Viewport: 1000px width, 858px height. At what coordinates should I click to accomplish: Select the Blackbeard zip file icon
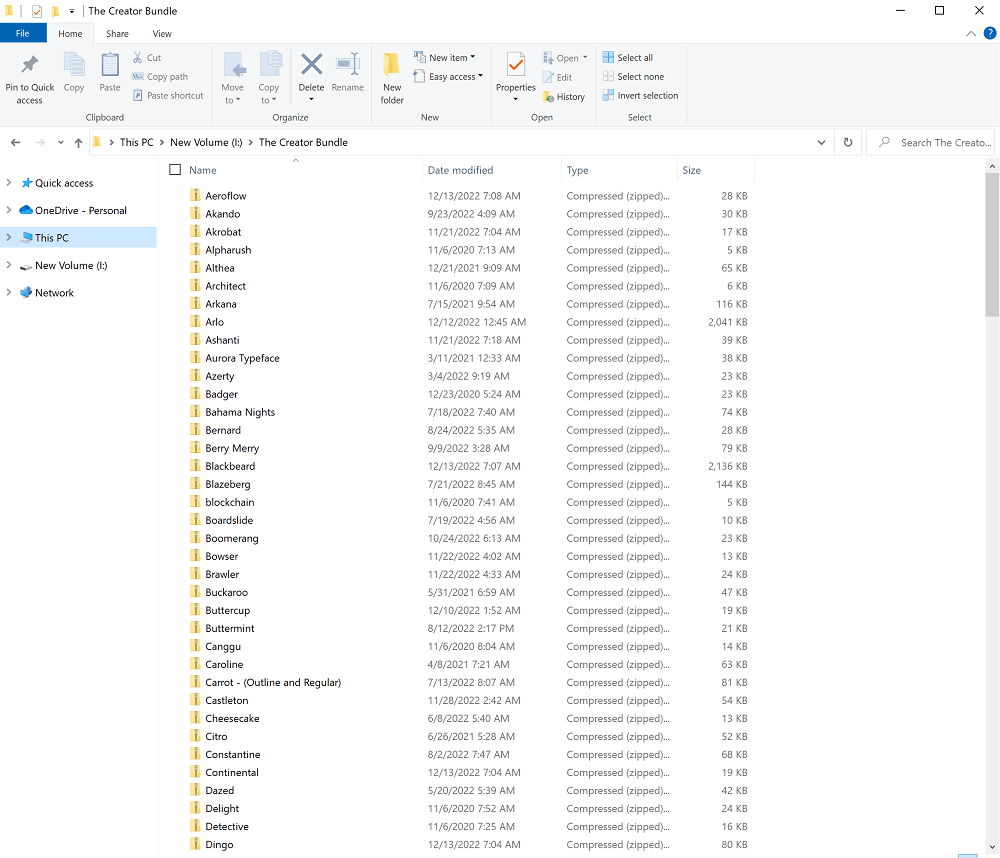point(195,466)
